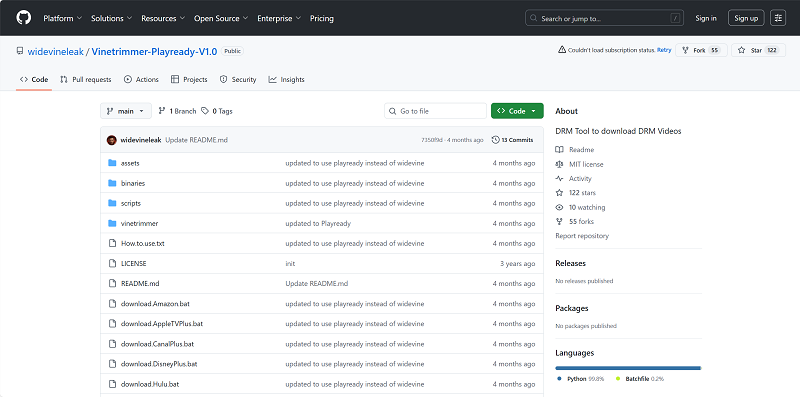Open the widevineleak owner profile link

click(55, 52)
